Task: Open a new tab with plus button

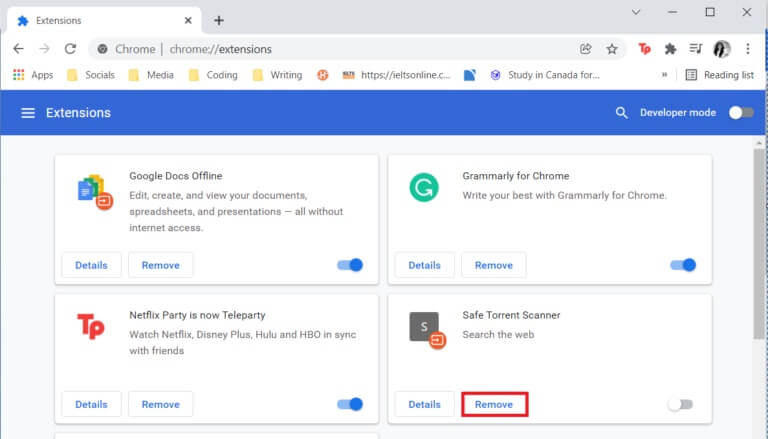Action: tap(219, 21)
